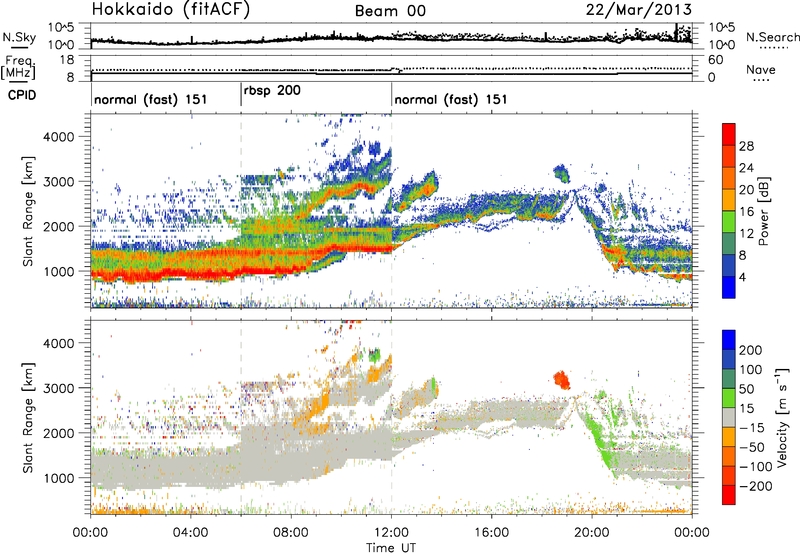This screenshot has height=554, width=800.
Task: Click the "4" label on Power colorbar
Action: pyautogui.click(x=742, y=277)
